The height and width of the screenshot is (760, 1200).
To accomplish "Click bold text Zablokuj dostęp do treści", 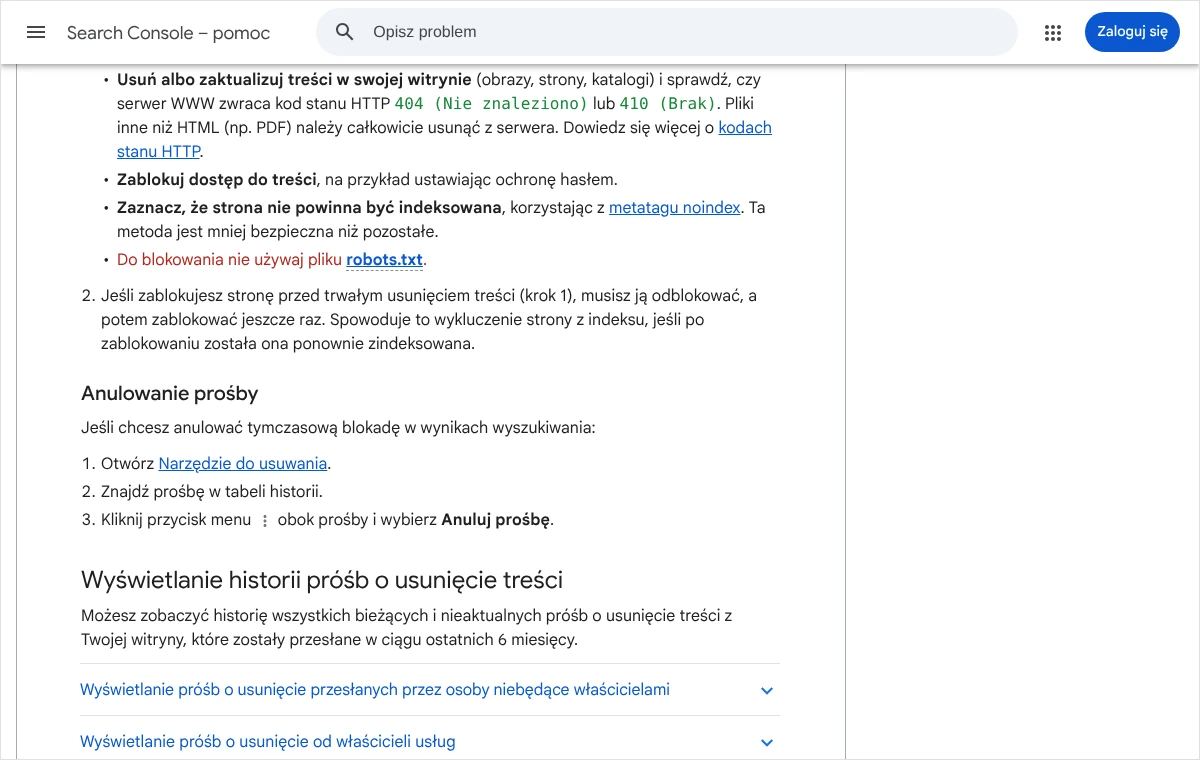I will click(217, 180).
